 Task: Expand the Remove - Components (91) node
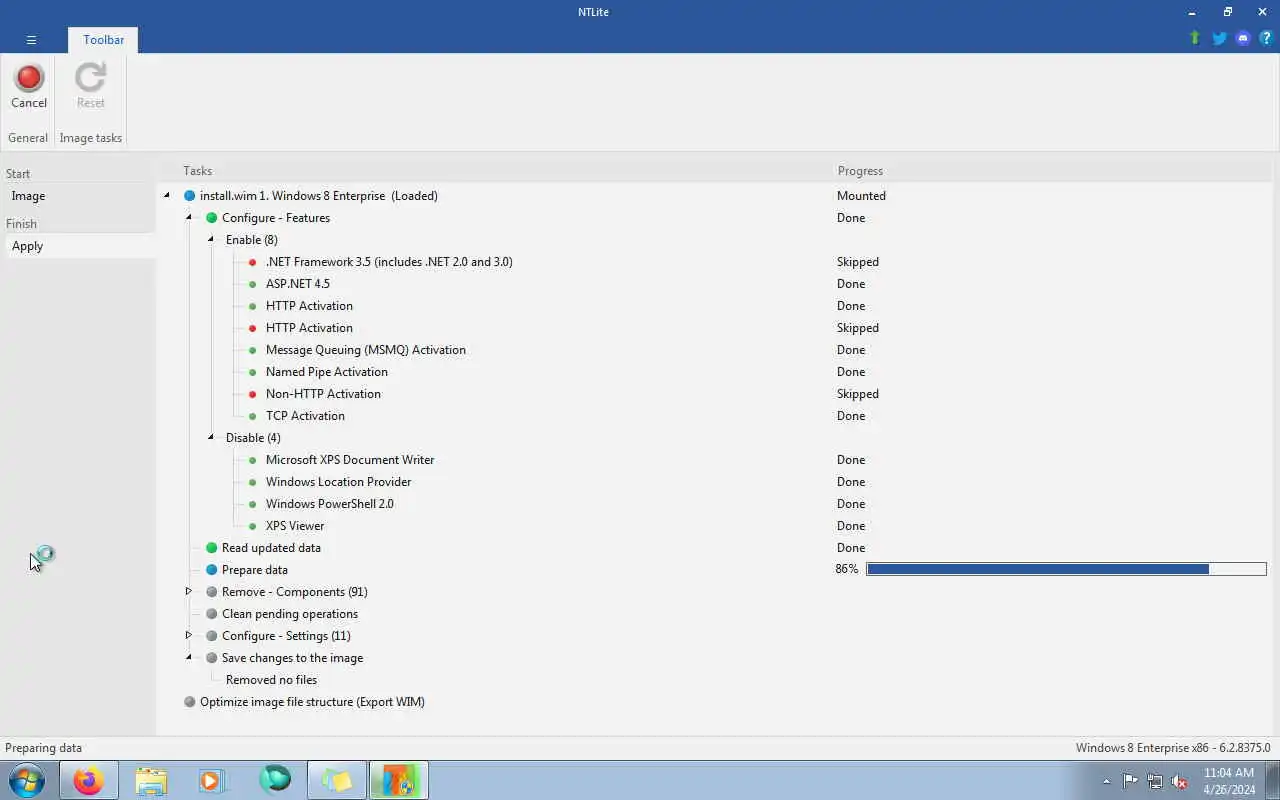(188, 592)
